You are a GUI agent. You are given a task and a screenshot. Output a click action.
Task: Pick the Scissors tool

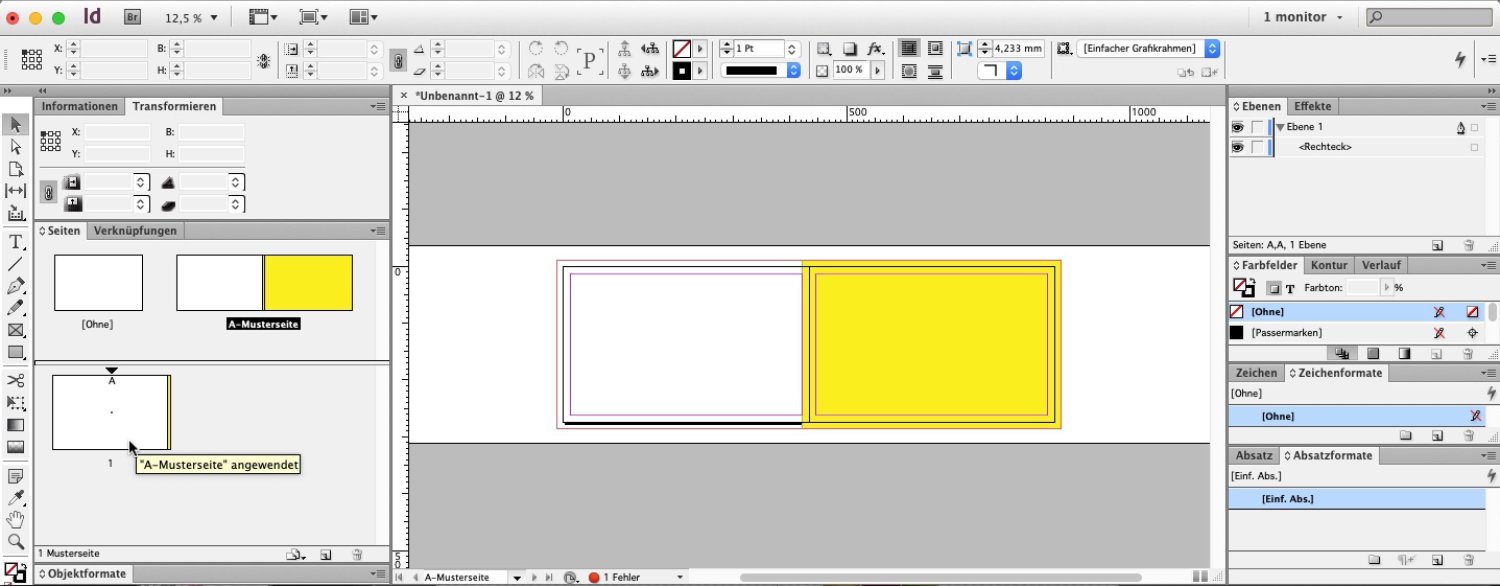pos(16,381)
